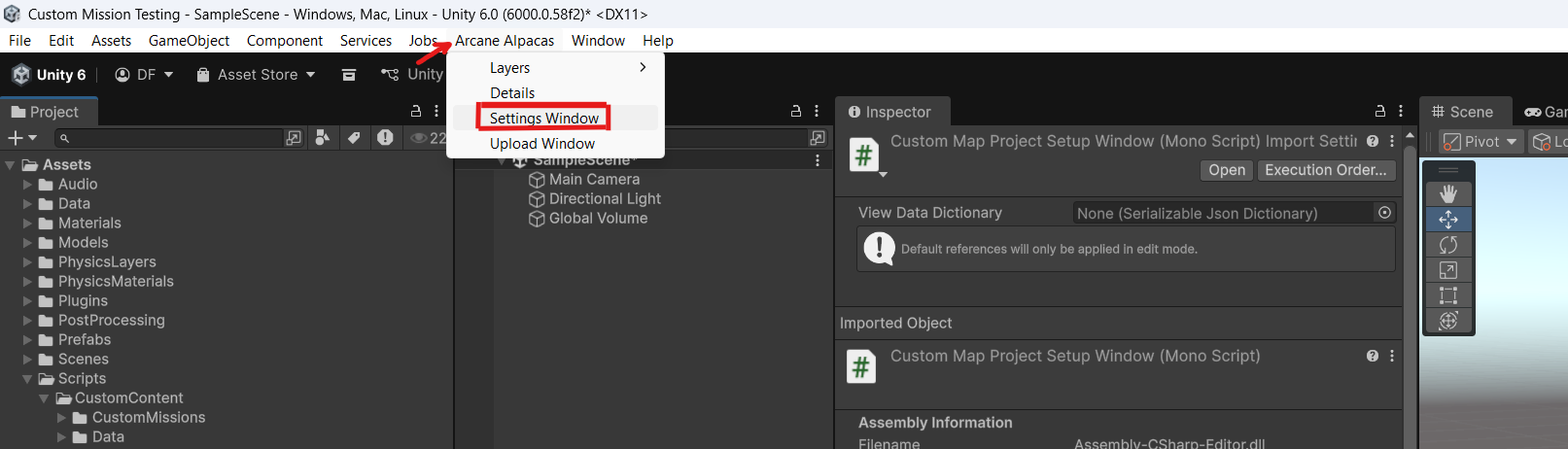The width and height of the screenshot is (1568, 449).
Task: Open Import Settings help reference icon
Action: [1373, 141]
